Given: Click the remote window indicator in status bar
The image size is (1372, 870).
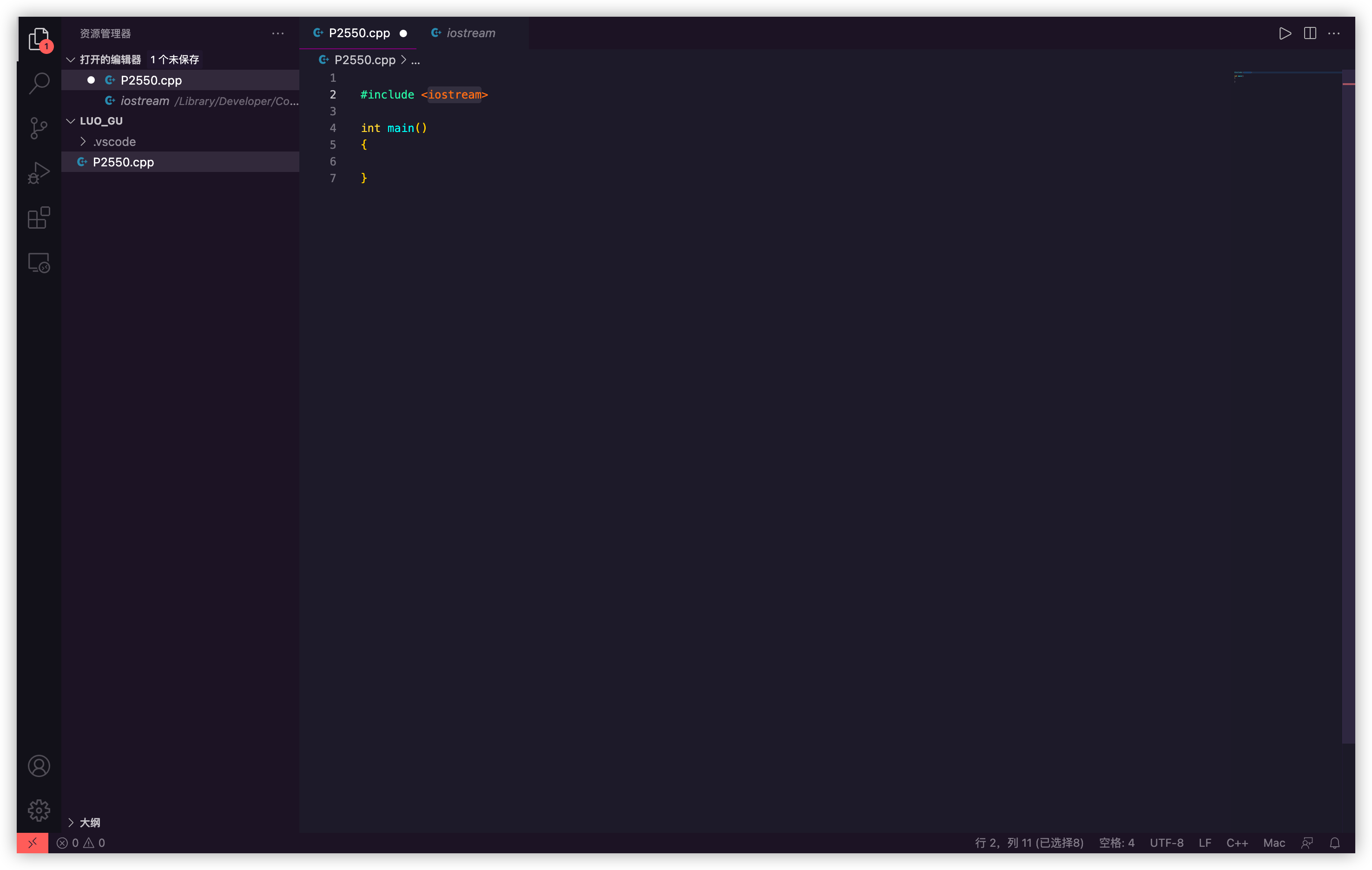Looking at the screenshot, I should click(33, 843).
